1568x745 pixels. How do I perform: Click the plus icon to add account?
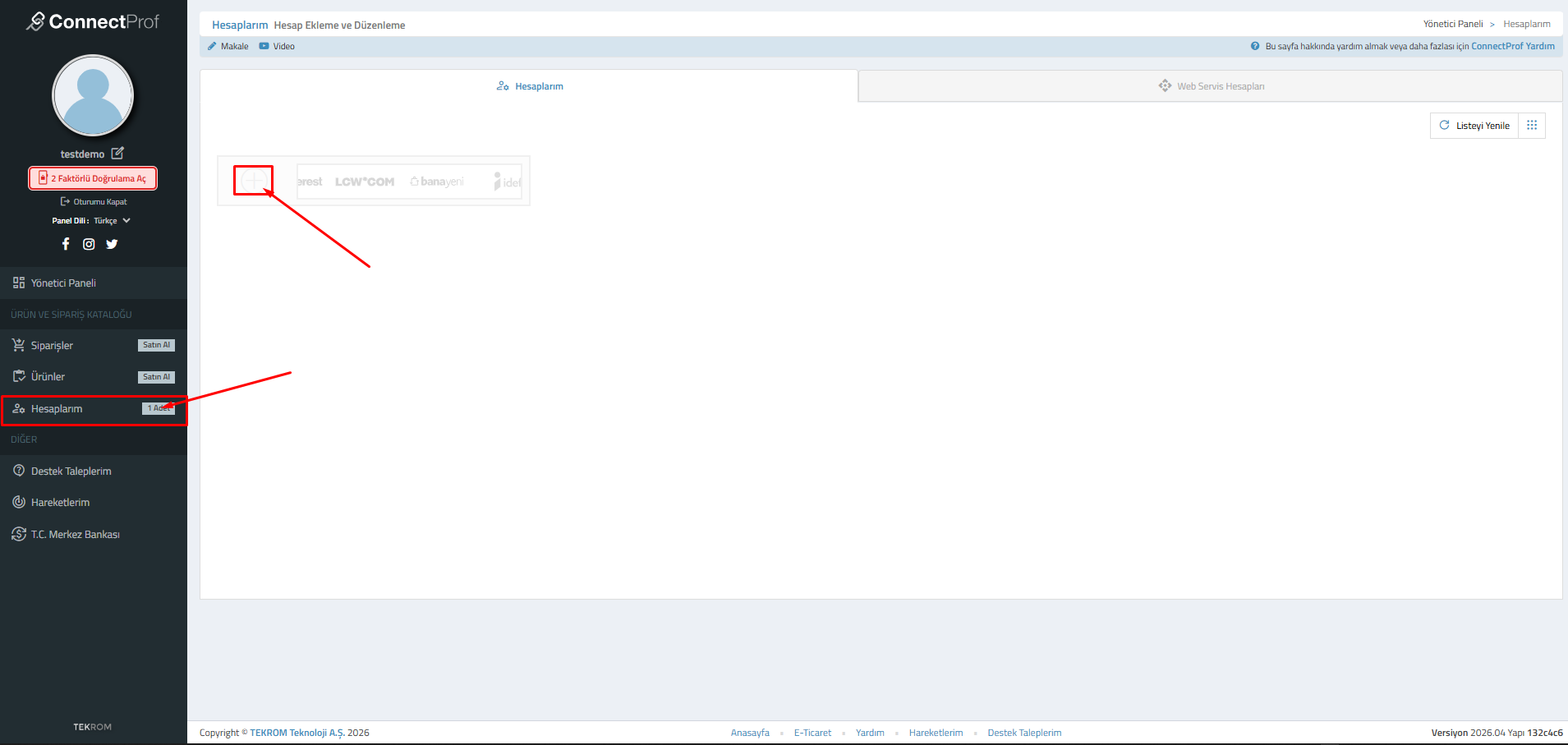pos(253,180)
